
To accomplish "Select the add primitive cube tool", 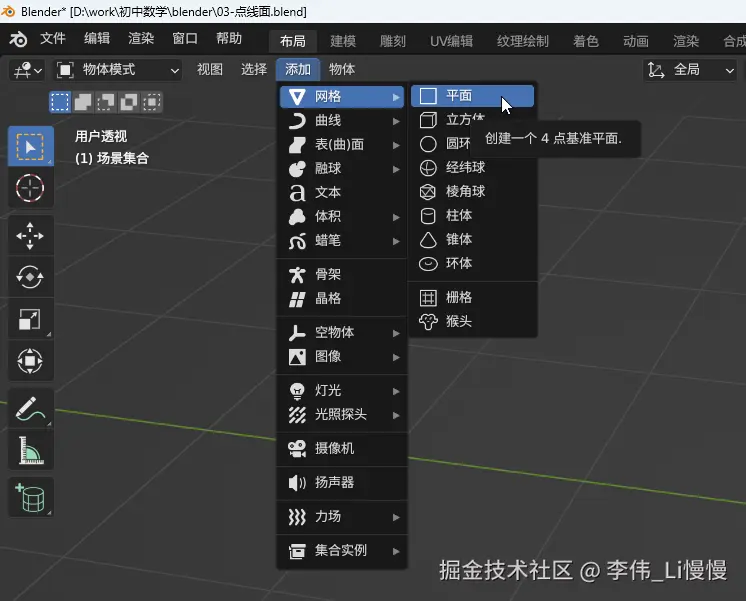I will click(x=30, y=497).
